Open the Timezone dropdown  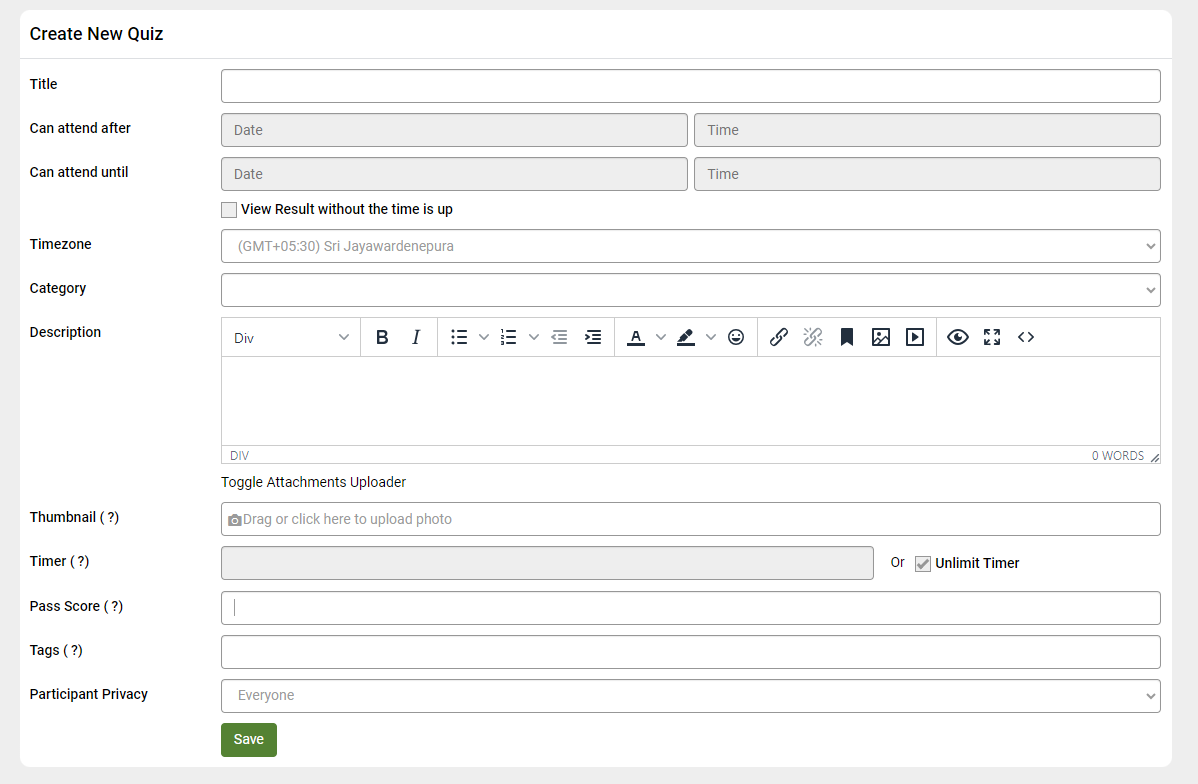(690, 246)
